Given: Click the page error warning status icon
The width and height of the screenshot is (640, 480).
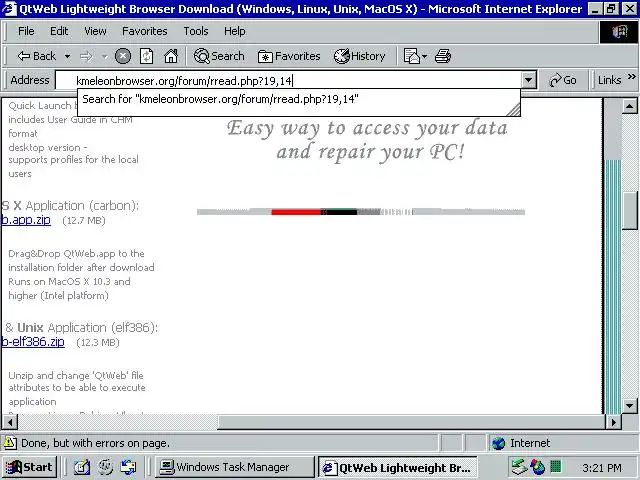Looking at the screenshot, I should point(10,443).
